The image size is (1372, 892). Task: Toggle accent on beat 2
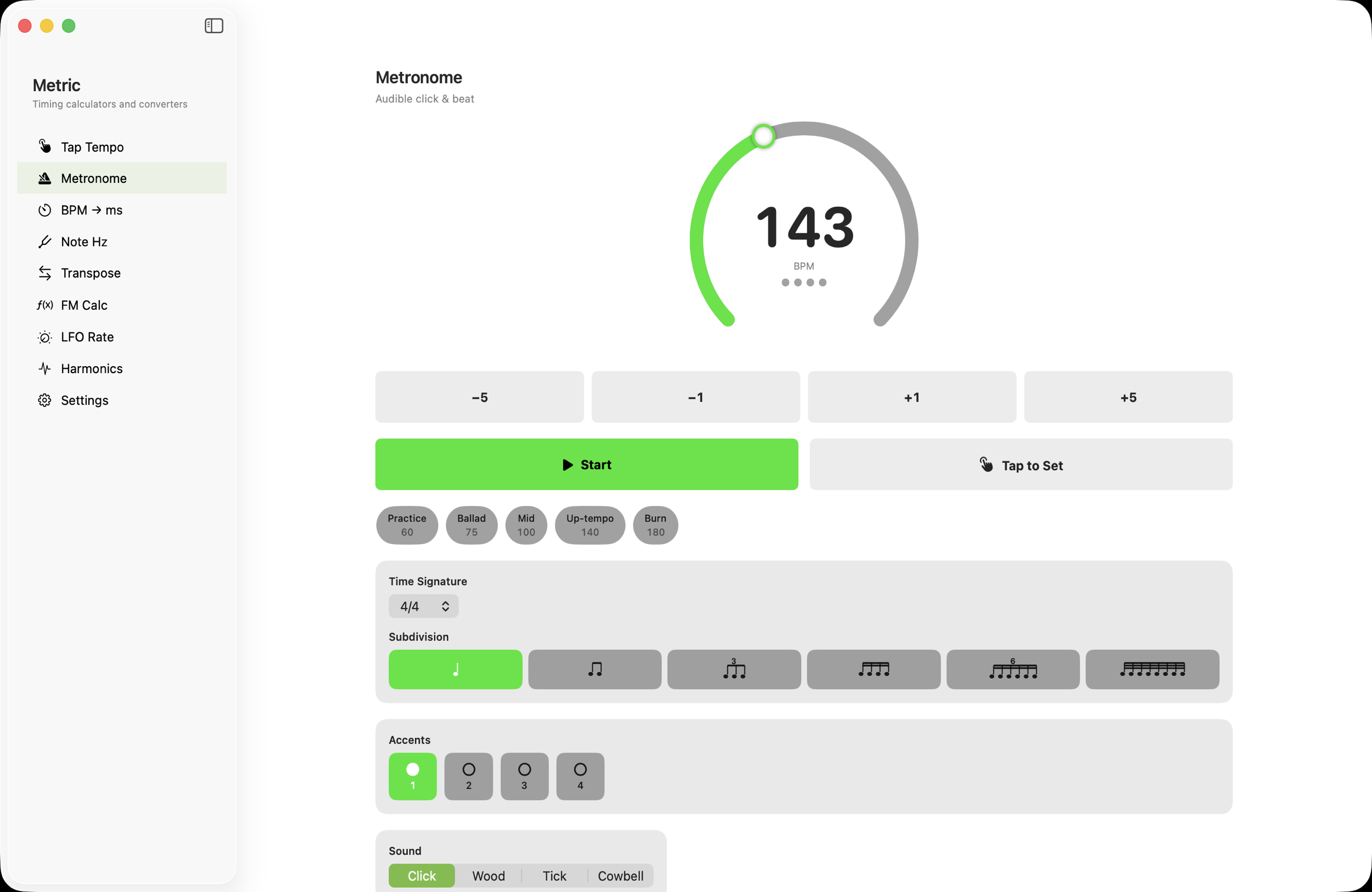pyautogui.click(x=468, y=776)
